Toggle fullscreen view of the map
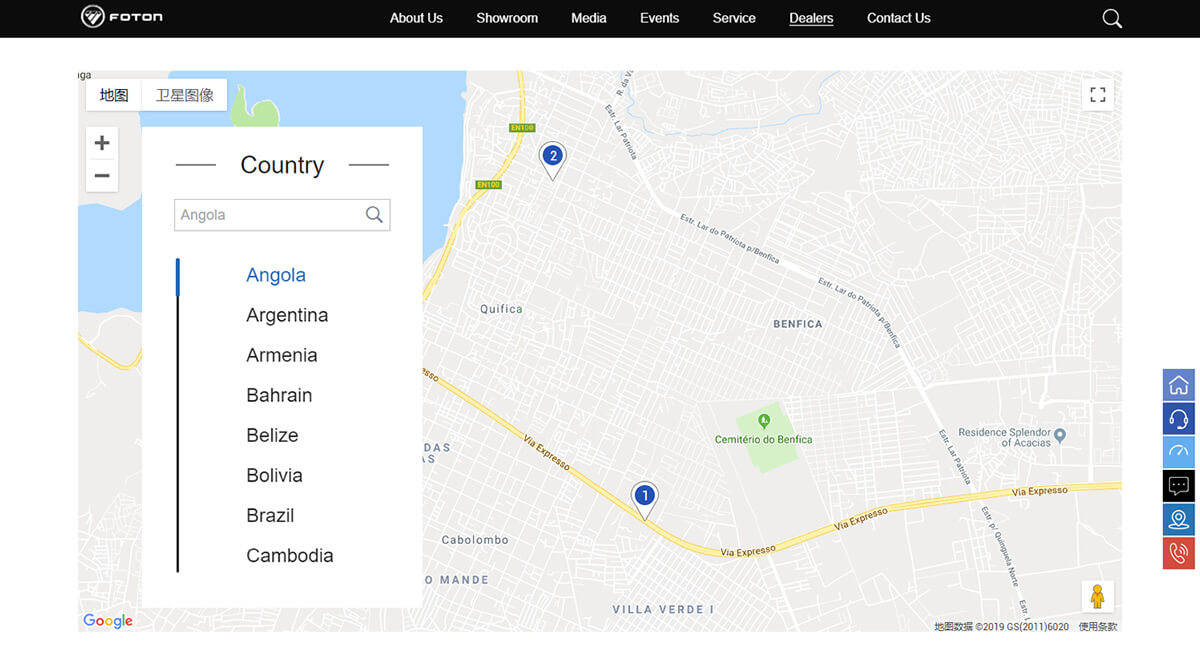 1097,95
